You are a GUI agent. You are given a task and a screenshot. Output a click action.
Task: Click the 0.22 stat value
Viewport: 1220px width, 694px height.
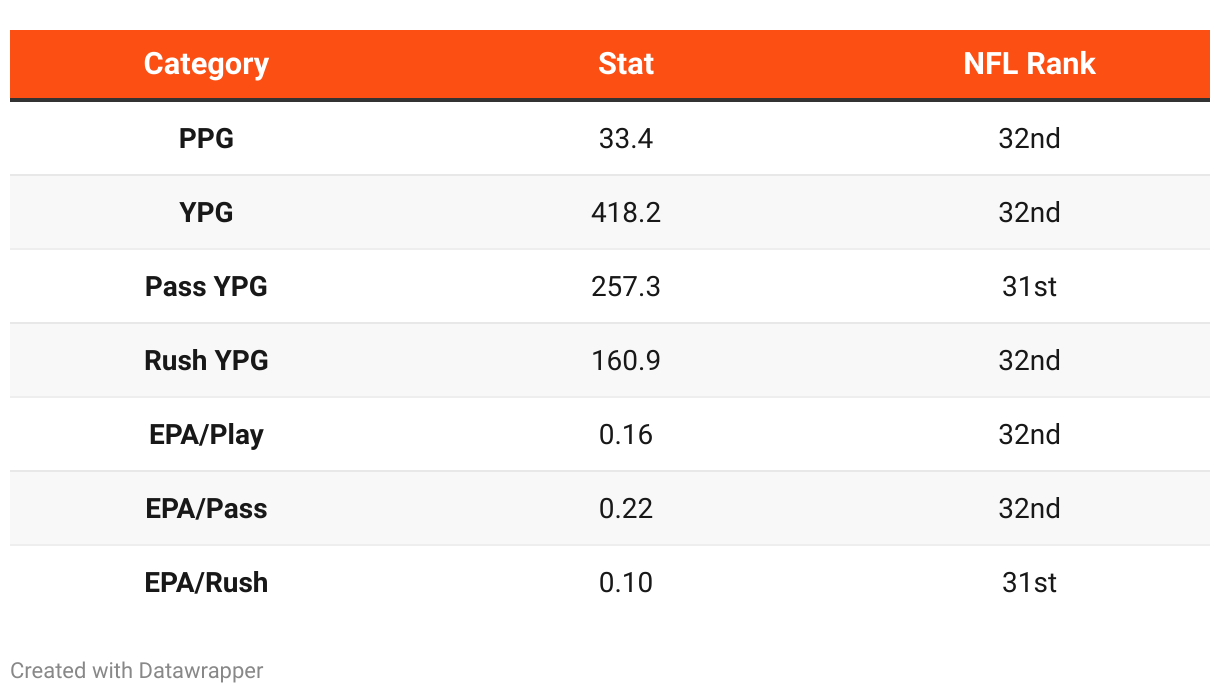(626, 508)
